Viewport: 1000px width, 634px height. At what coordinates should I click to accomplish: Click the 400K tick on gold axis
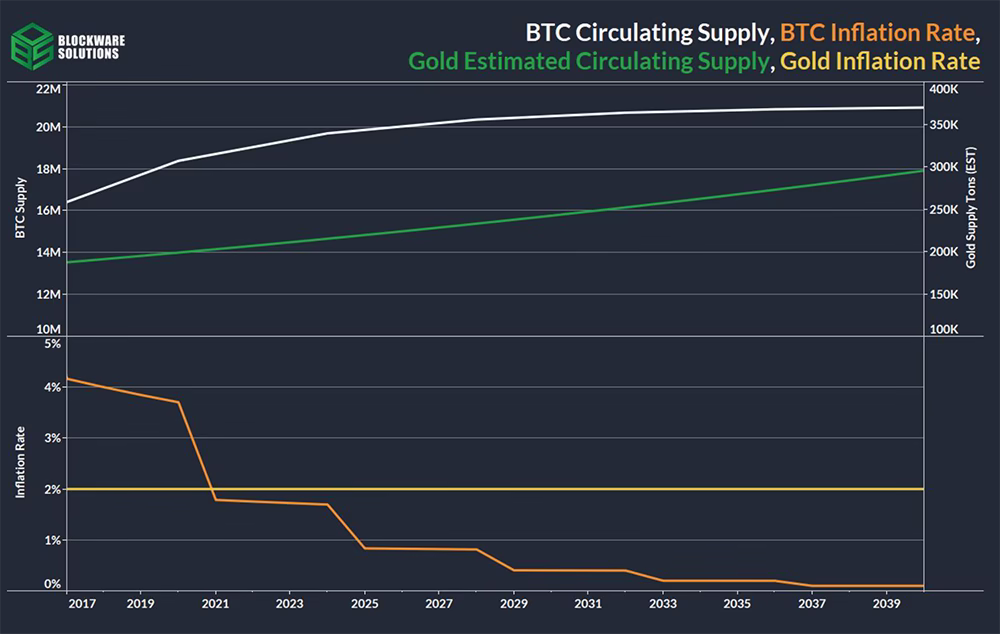click(944, 89)
